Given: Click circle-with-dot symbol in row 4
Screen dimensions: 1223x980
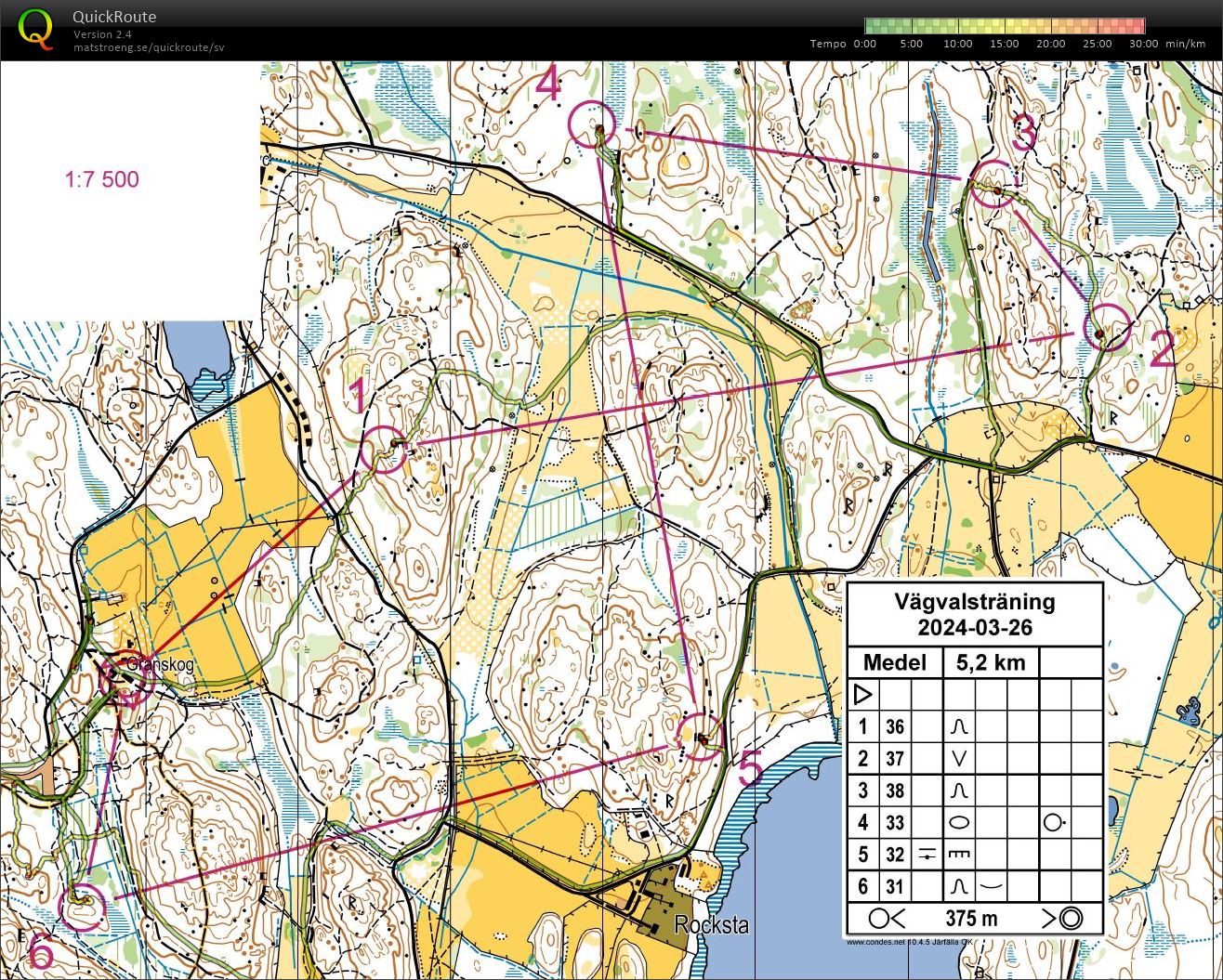Looking at the screenshot, I should (1054, 822).
